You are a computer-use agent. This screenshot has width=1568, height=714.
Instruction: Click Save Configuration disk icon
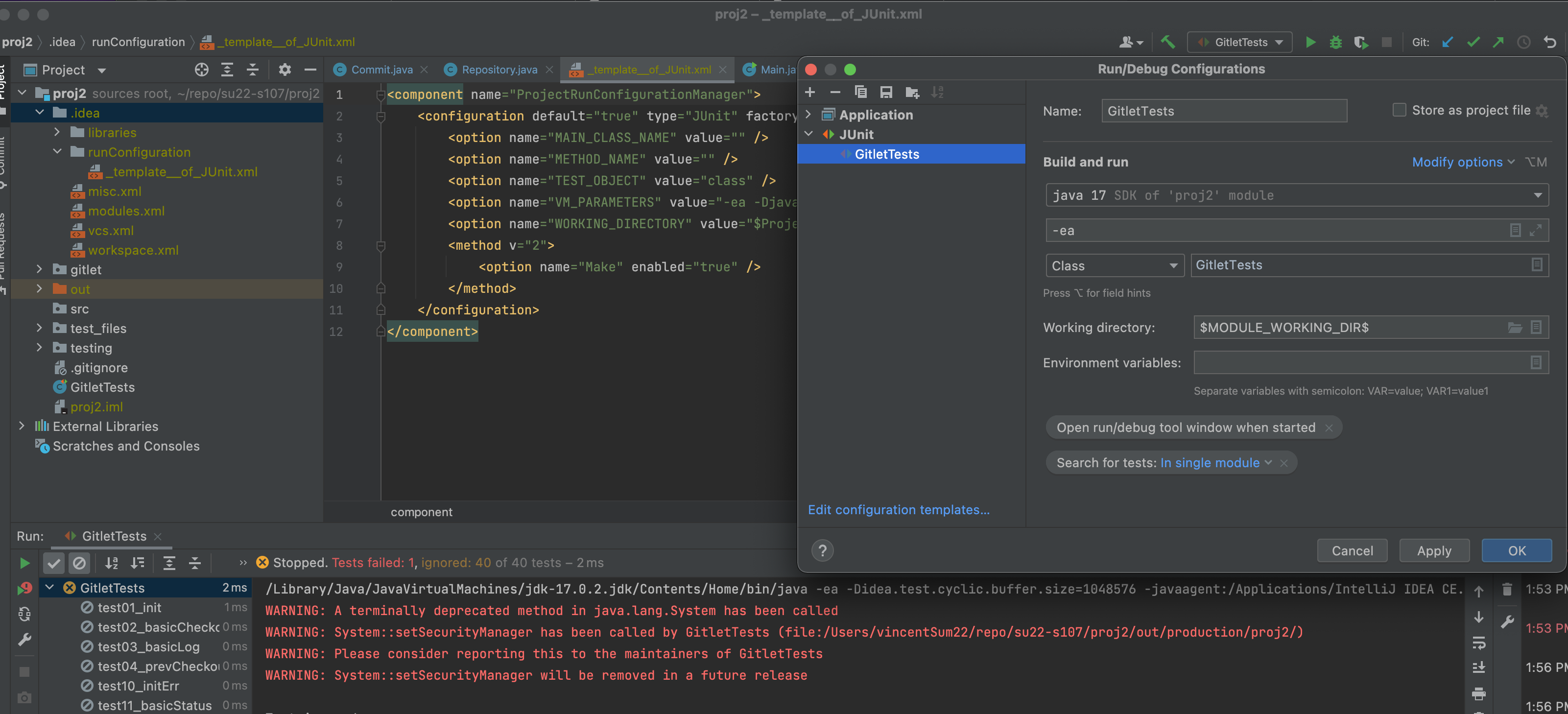[886, 93]
